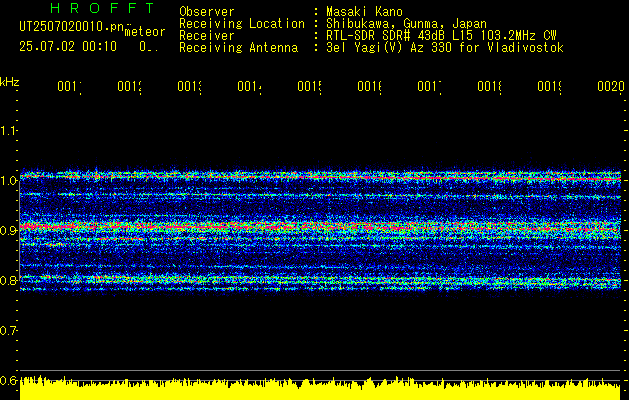Click the 0.7 frequency axis label
This screenshot has height=400, width=629.
coord(8,330)
